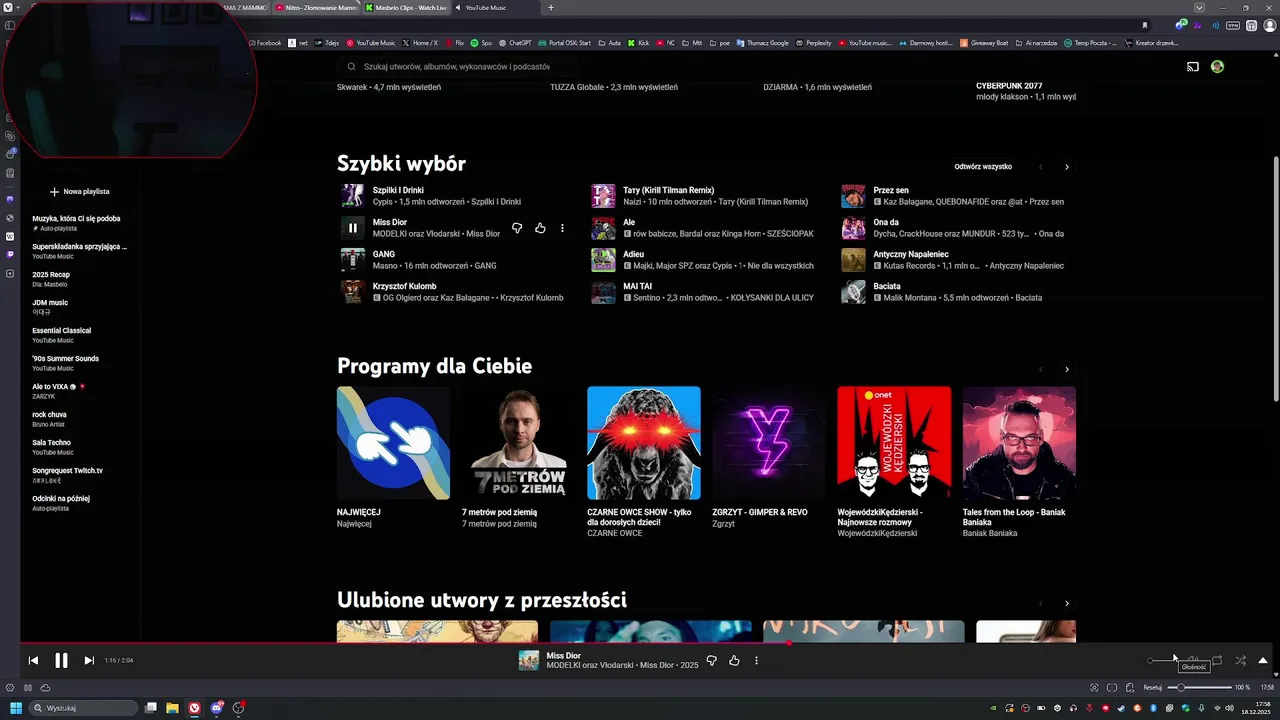1280x720 pixels.
Task: Open Muzyka, która Ci się podoba playlist
Action: pos(76,223)
